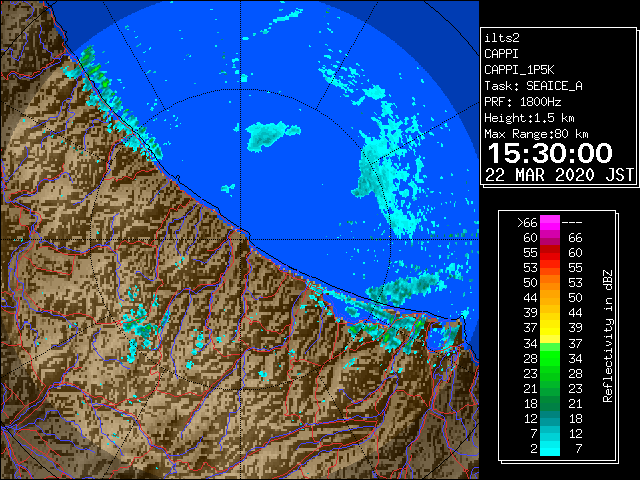Click the 'Task: SEAICE_A' line
The image size is (640, 480).
(x=533, y=86)
